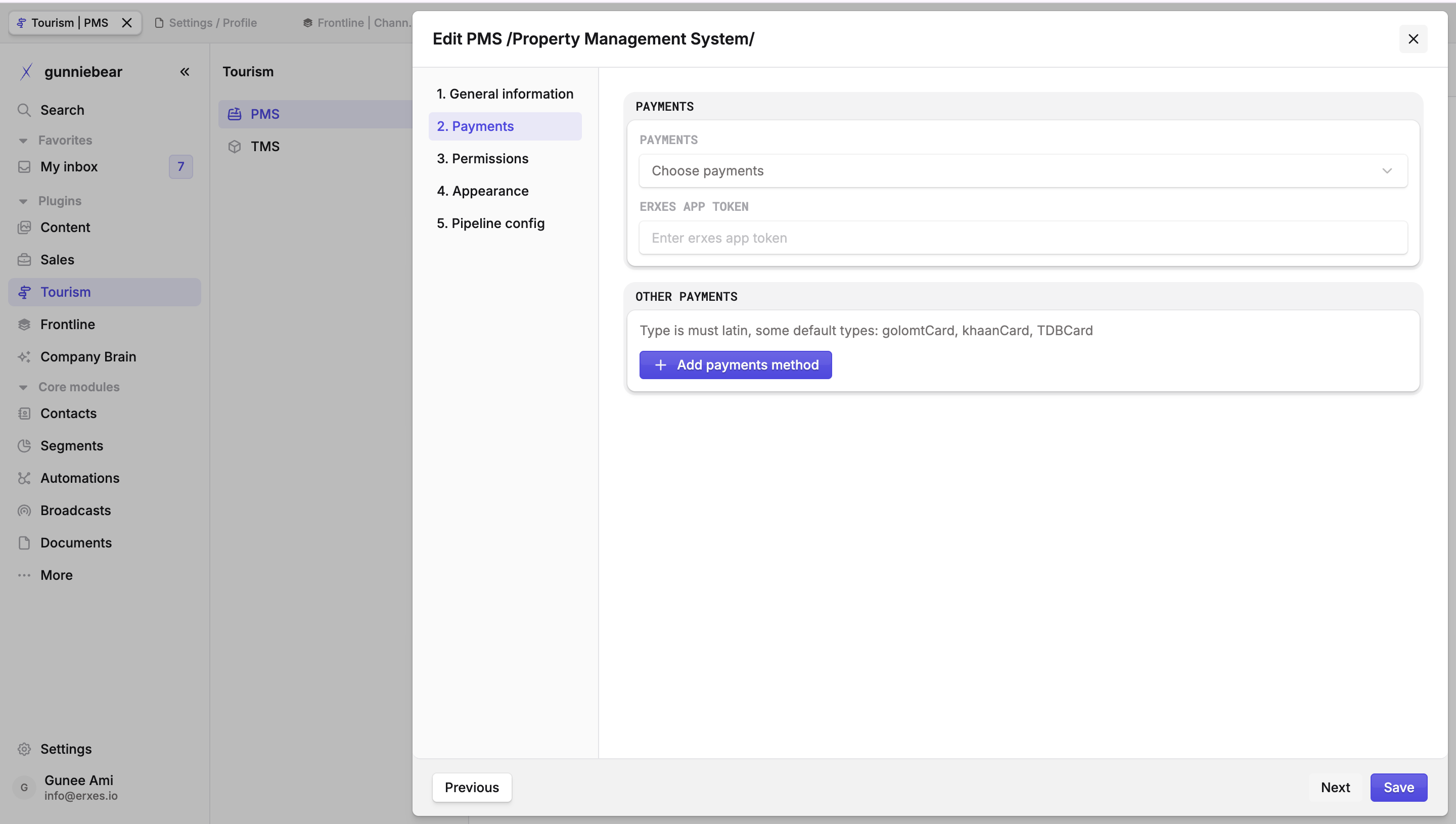Go to step 1. General information
This screenshot has height=824, width=1456.
coord(505,94)
